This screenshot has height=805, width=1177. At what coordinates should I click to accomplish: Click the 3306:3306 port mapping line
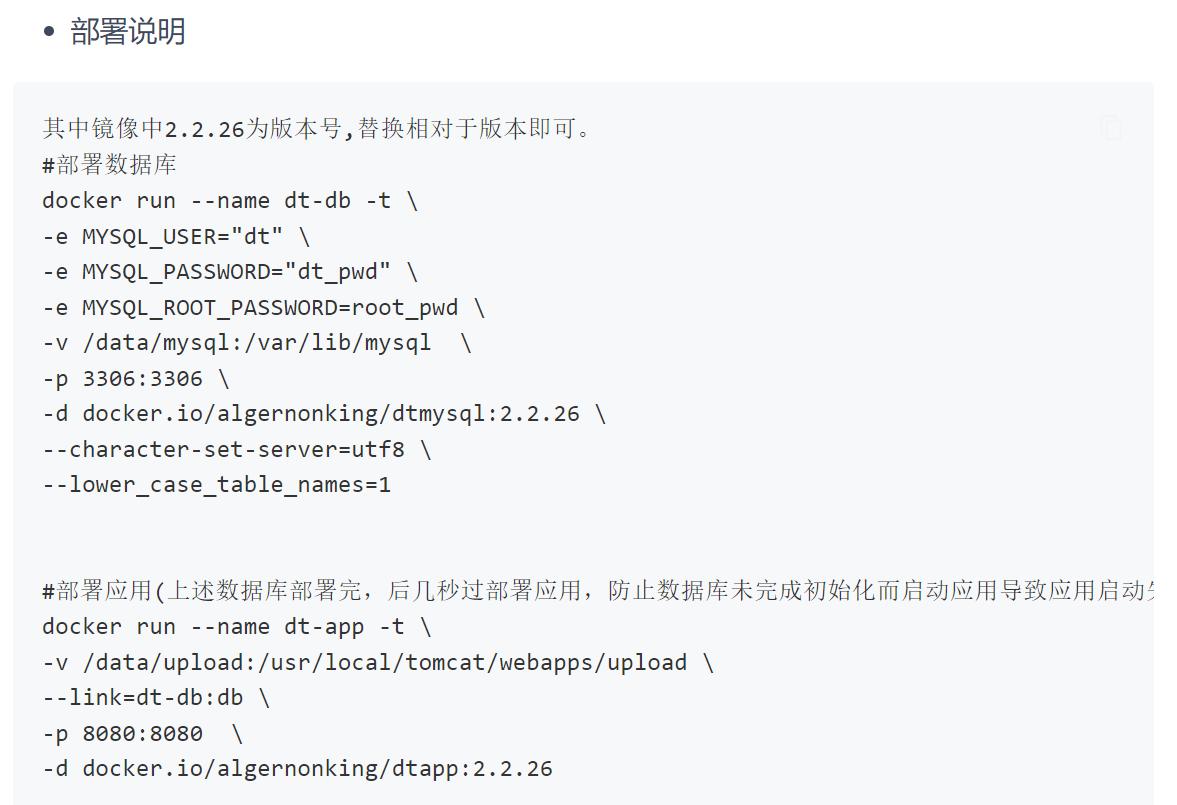[136, 379]
